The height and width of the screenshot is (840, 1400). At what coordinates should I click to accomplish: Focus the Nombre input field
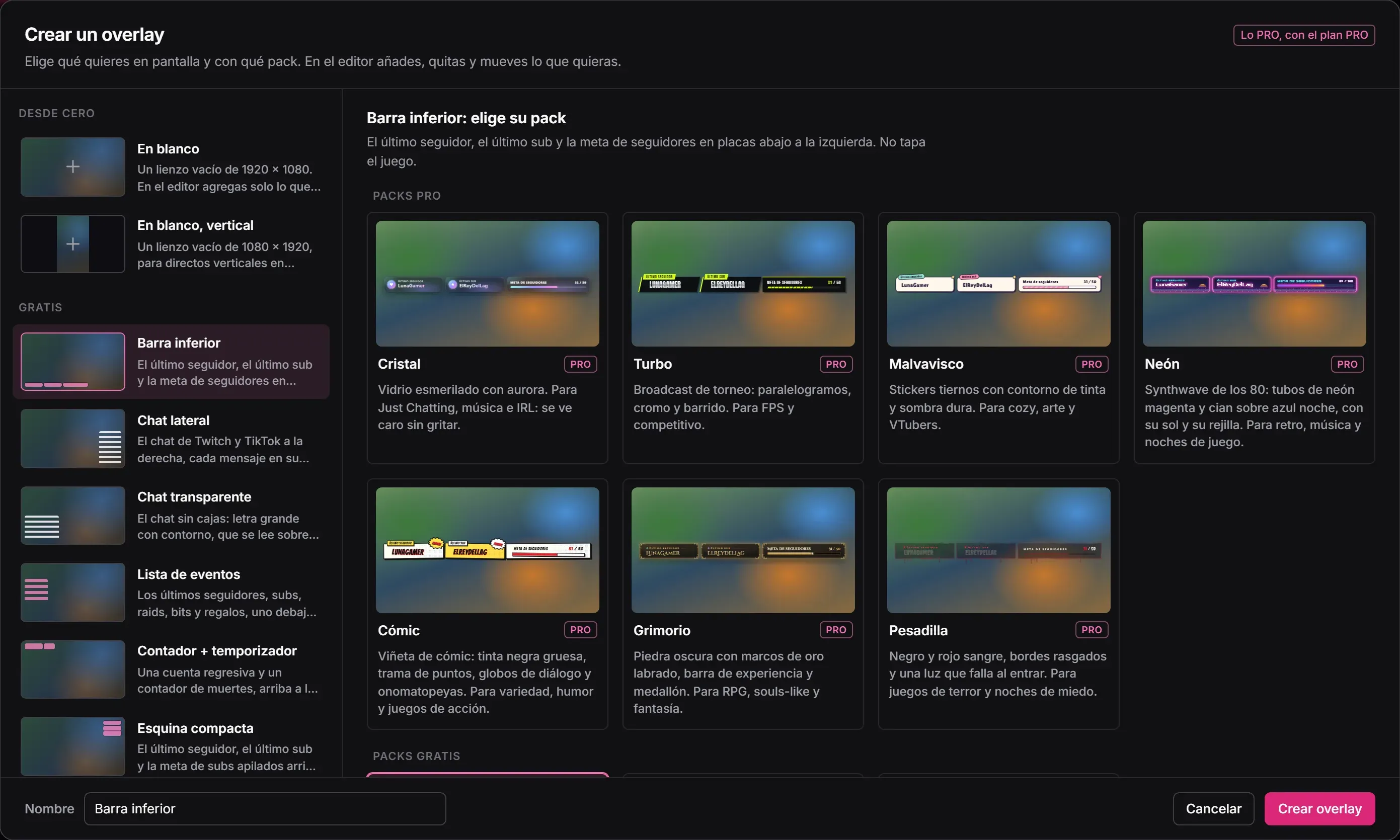point(265,809)
